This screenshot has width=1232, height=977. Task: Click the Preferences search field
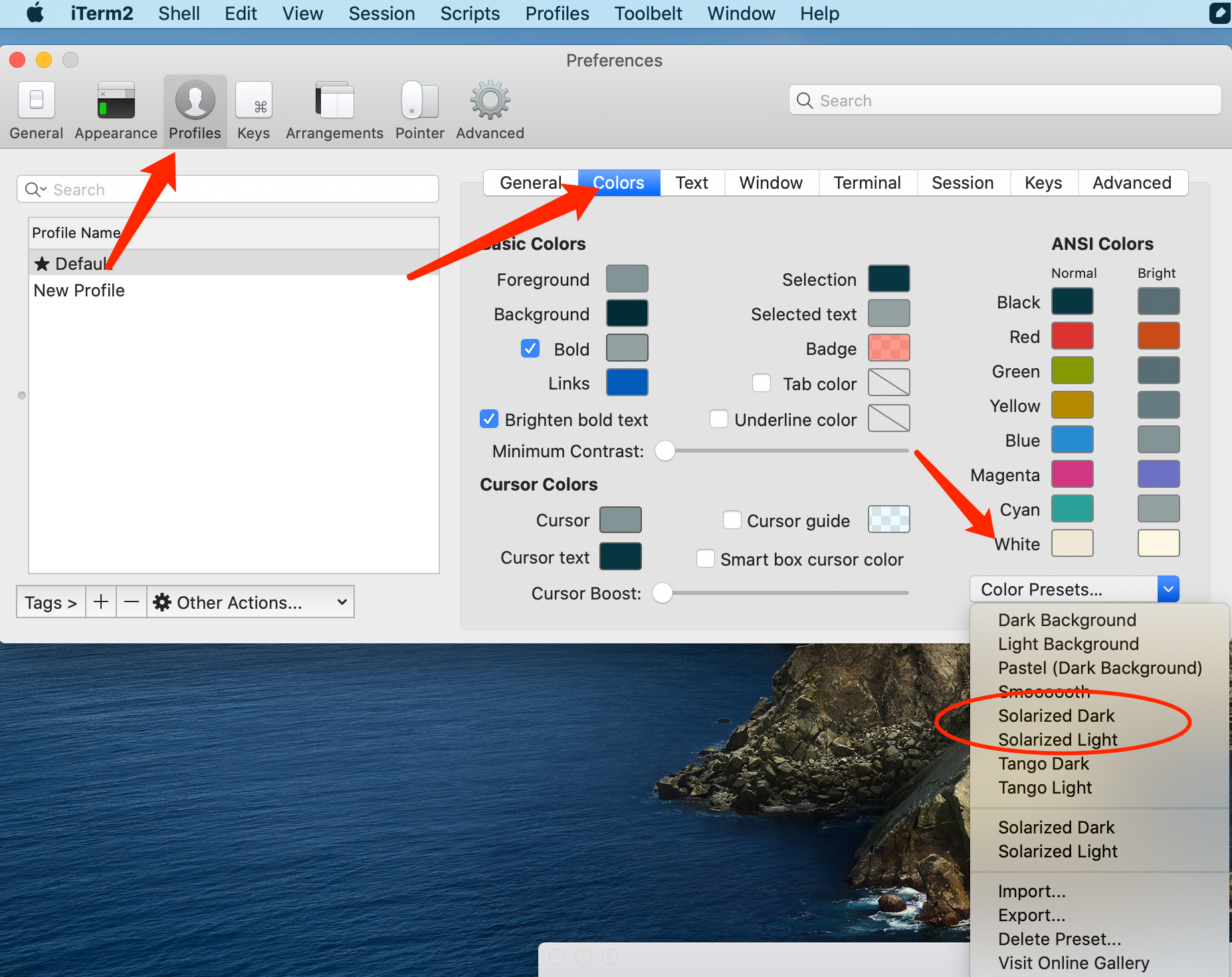coord(1005,100)
